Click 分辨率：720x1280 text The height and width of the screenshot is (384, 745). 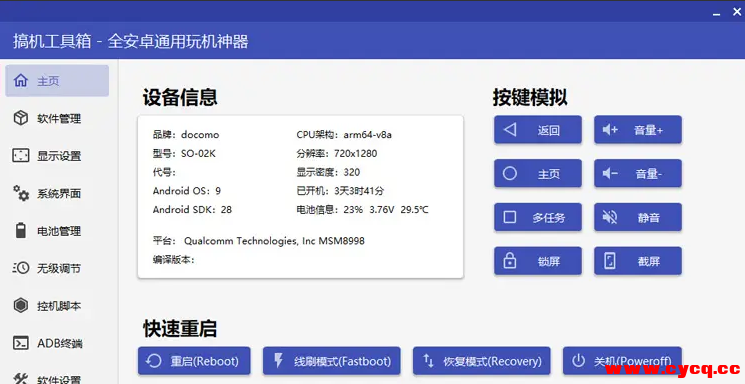(x=337, y=154)
